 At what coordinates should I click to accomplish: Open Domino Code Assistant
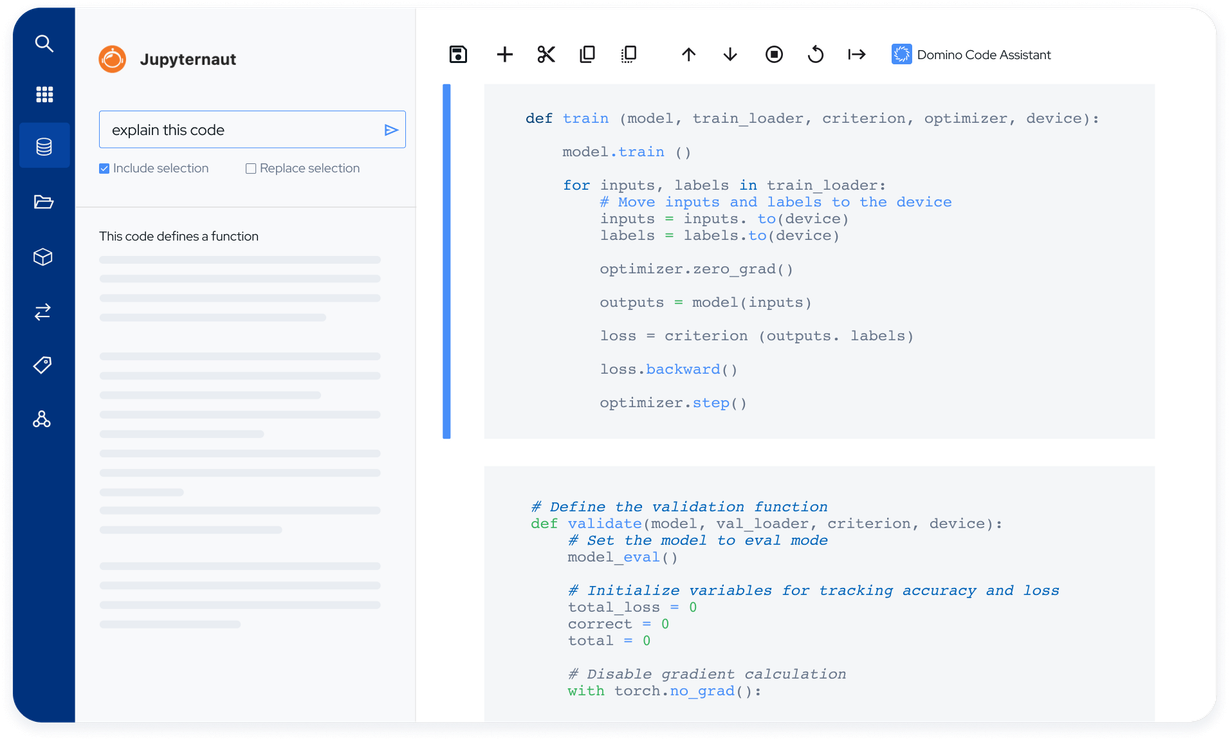coord(971,54)
